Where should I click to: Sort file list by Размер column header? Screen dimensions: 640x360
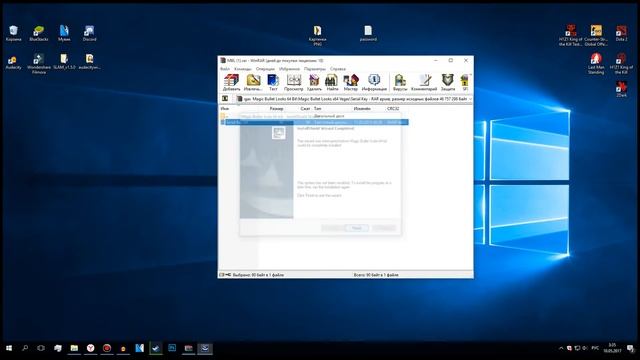pos(276,109)
